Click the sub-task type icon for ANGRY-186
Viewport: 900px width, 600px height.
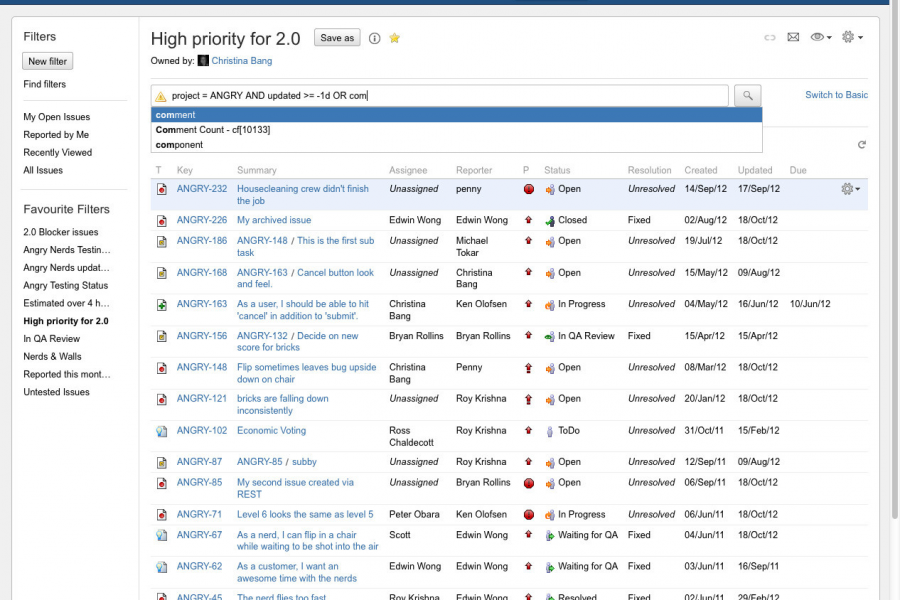(x=162, y=241)
